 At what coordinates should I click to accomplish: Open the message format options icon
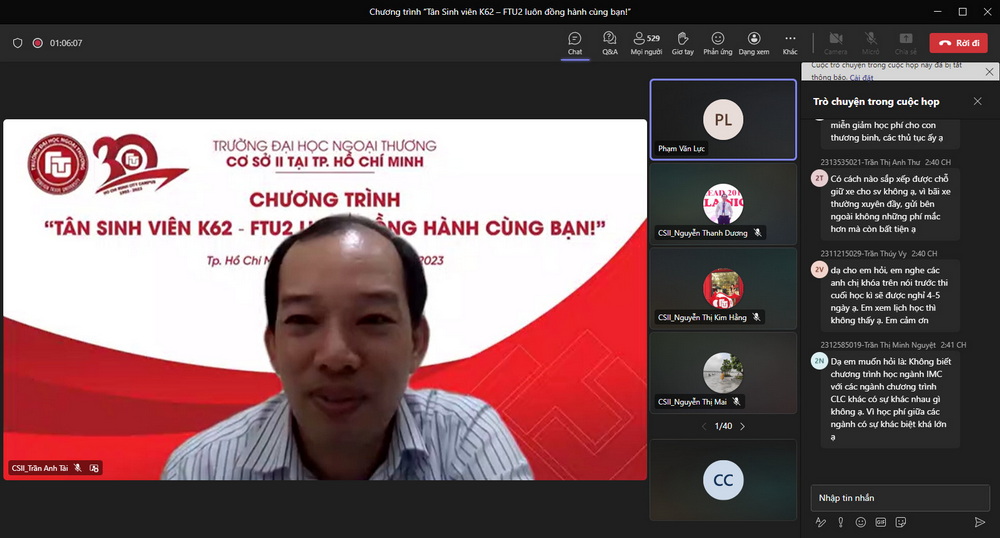[x=821, y=522]
